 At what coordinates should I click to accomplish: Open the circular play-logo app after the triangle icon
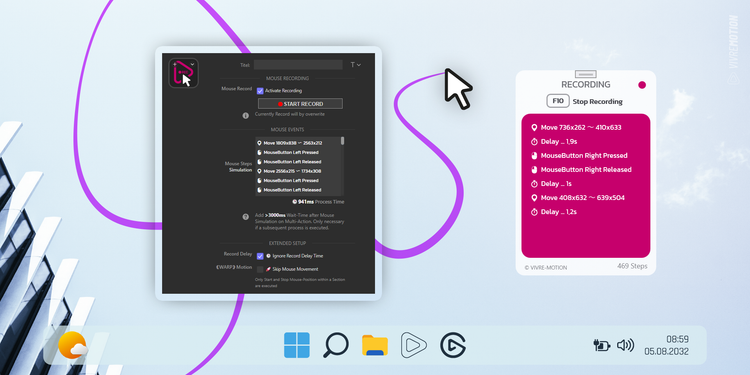[452, 345]
